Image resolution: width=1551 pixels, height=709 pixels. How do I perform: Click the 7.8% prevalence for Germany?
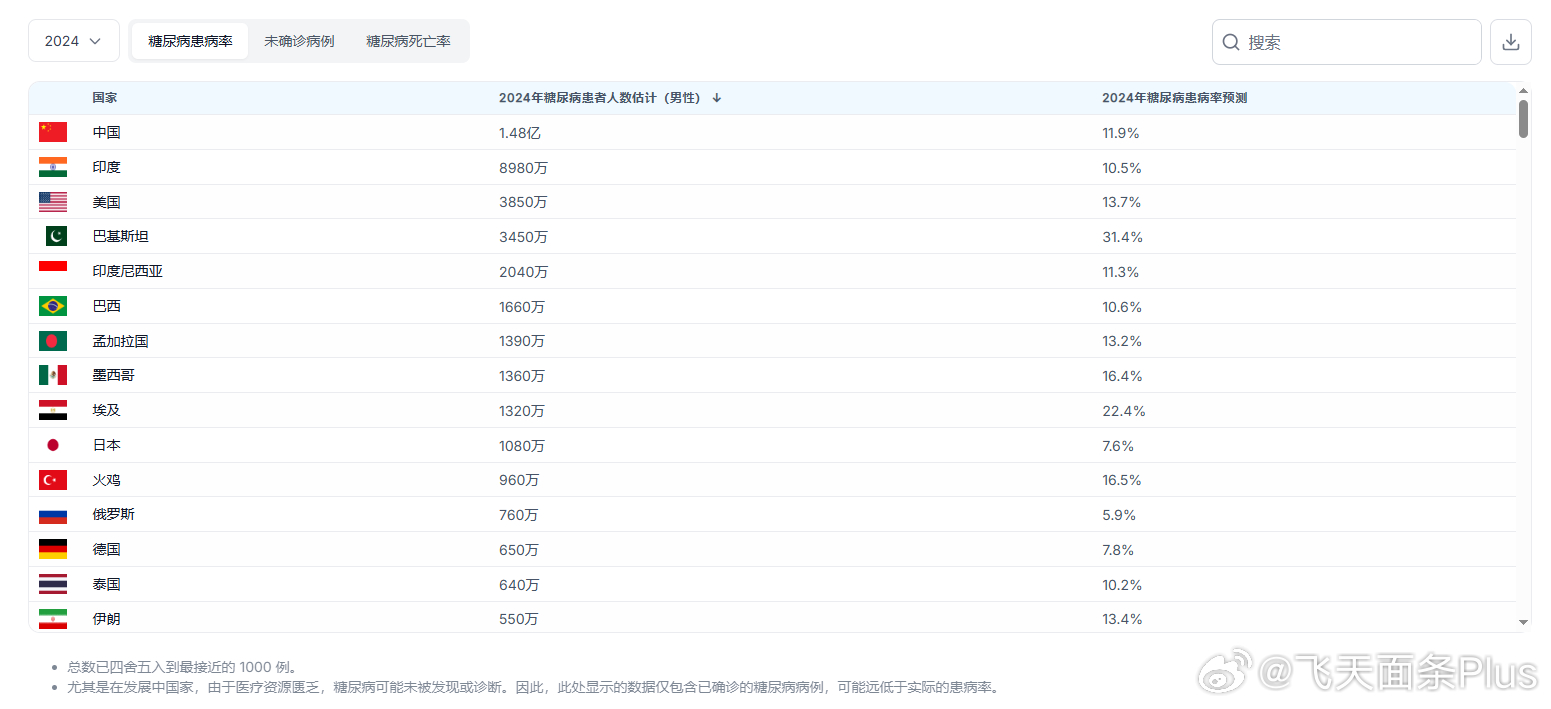1118,549
